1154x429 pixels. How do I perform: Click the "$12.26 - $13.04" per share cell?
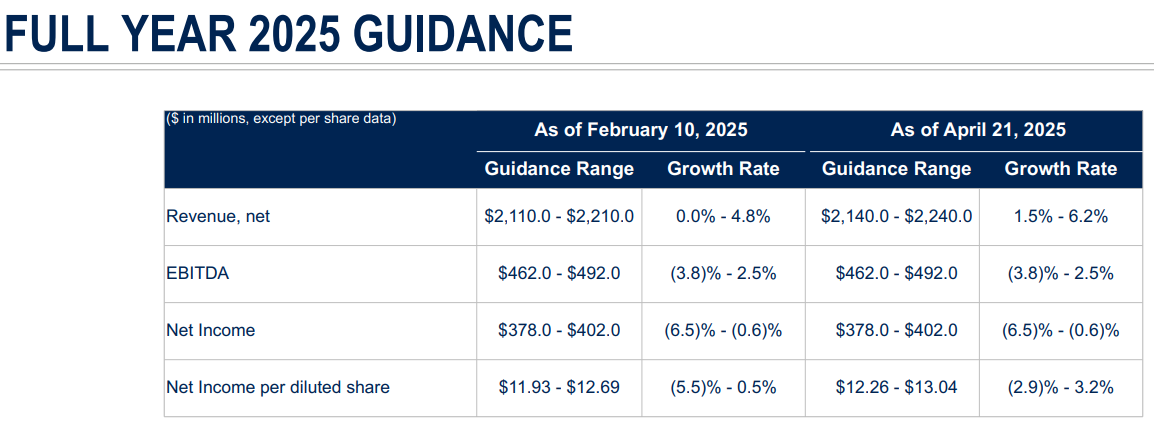(x=896, y=387)
